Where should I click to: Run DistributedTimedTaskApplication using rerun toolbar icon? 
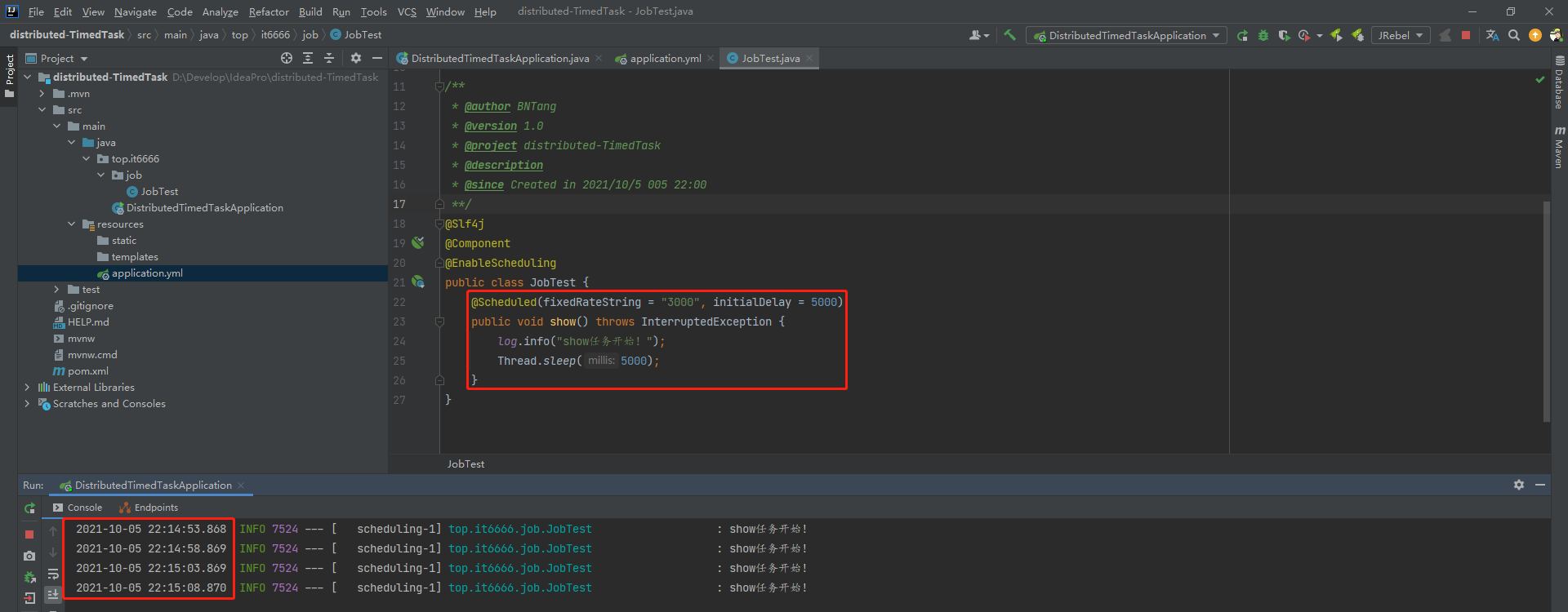1242,35
